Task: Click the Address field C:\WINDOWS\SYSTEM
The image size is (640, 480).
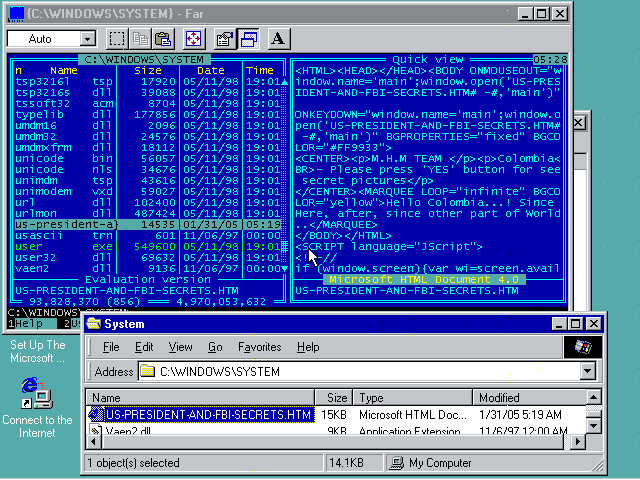Action: (x=359, y=371)
